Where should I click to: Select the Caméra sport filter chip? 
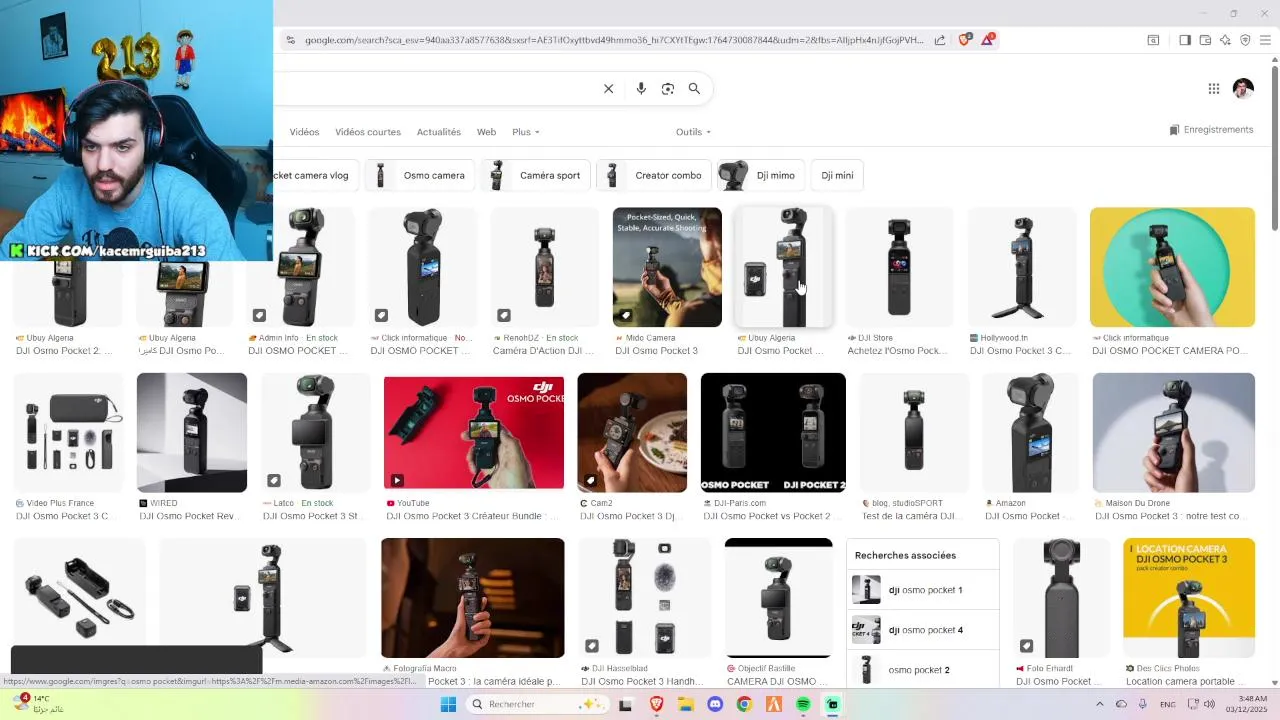536,175
